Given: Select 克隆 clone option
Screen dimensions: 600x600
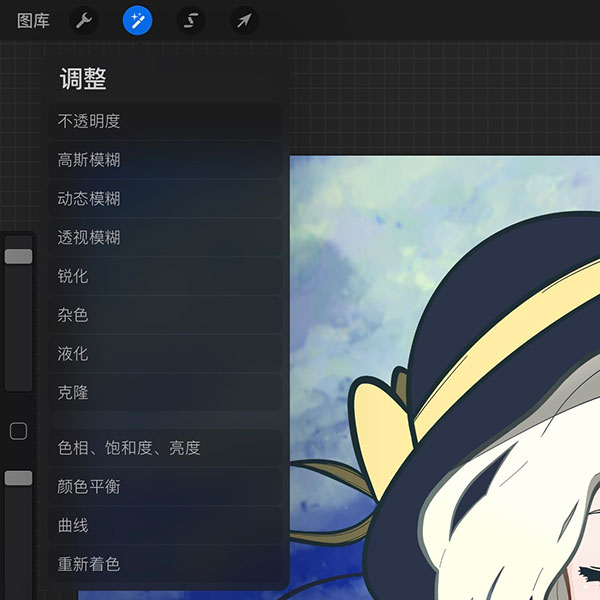Looking at the screenshot, I should tap(165, 393).
